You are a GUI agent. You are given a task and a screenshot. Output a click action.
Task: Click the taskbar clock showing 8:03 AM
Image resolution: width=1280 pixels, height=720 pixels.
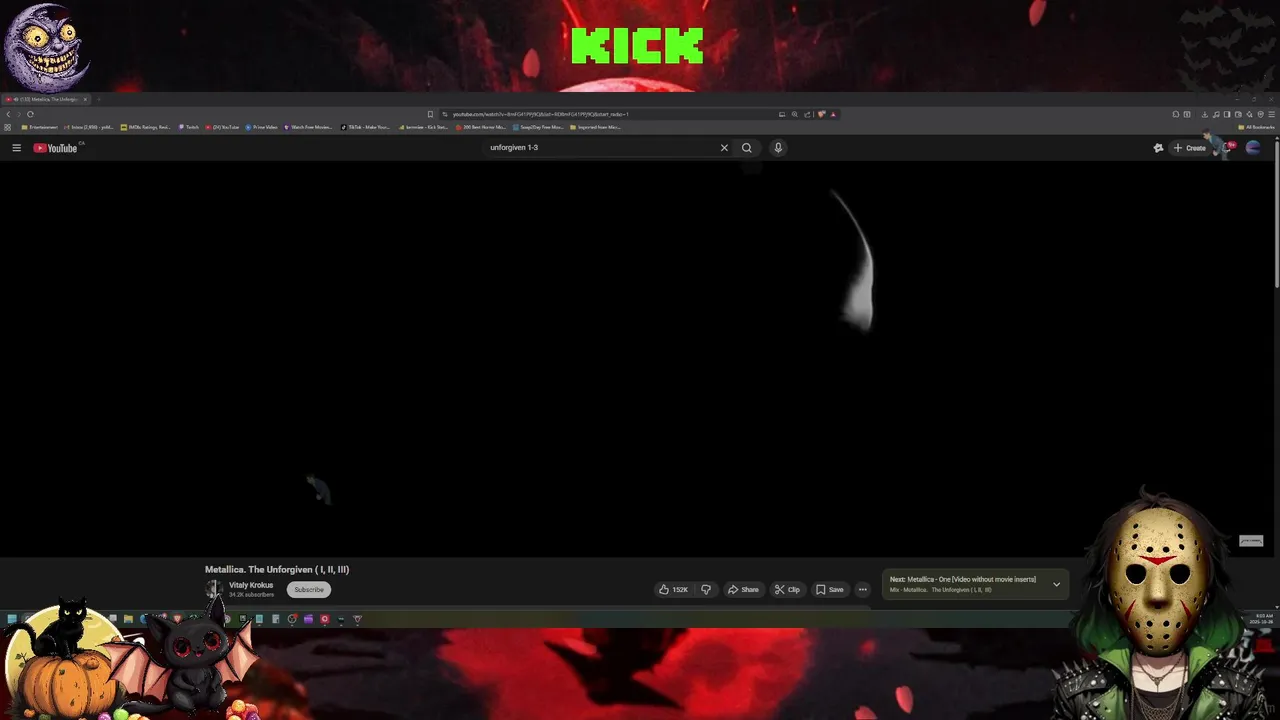(x=1263, y=619)
